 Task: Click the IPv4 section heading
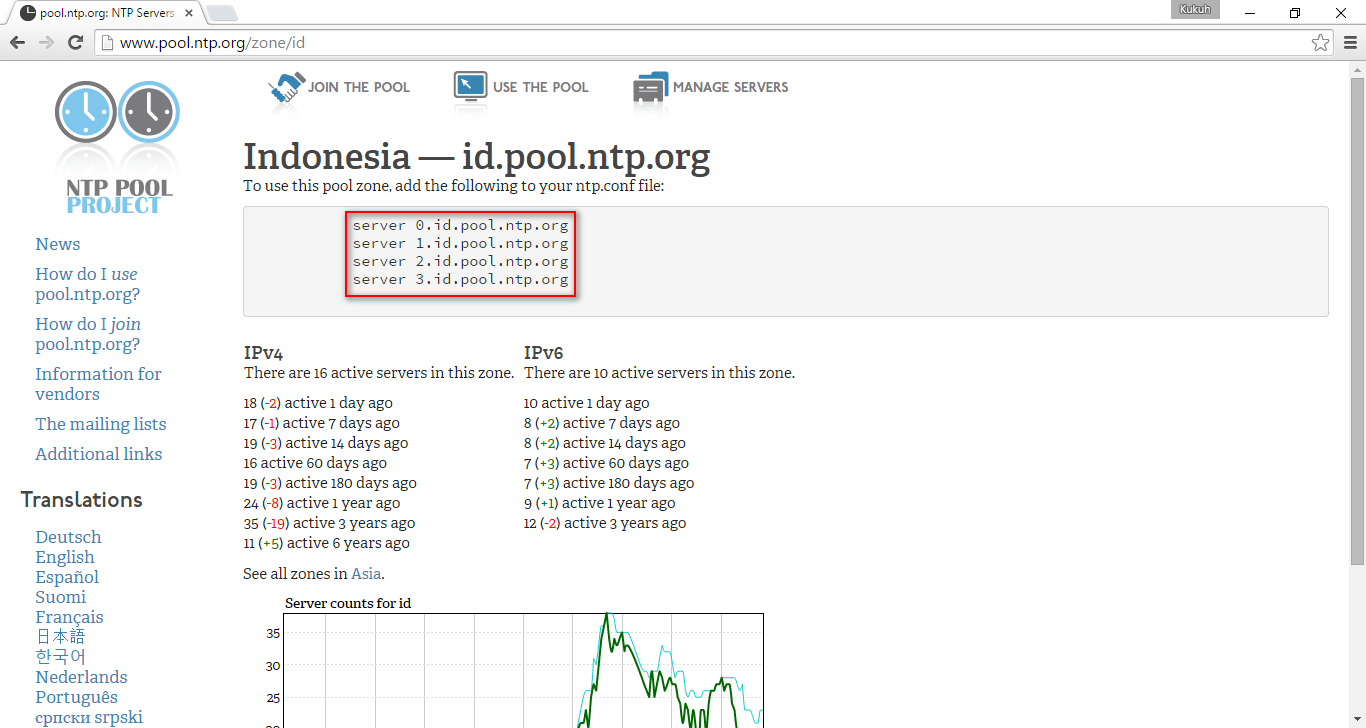(263, 353)
